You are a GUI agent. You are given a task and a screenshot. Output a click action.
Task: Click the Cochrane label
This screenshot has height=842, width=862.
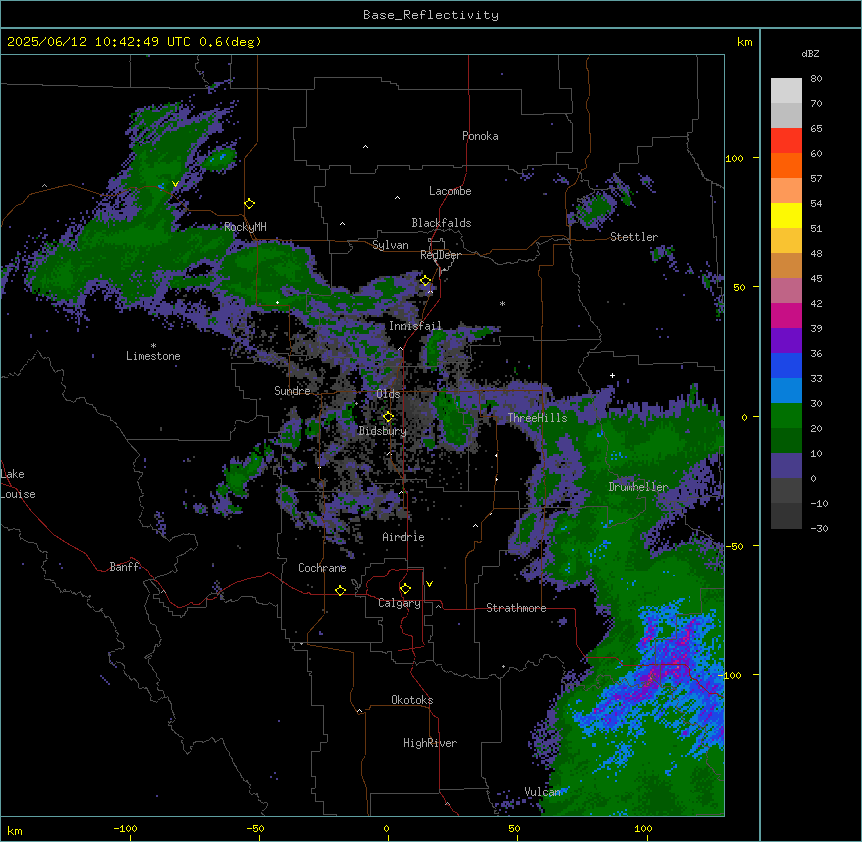pos(322,568)
